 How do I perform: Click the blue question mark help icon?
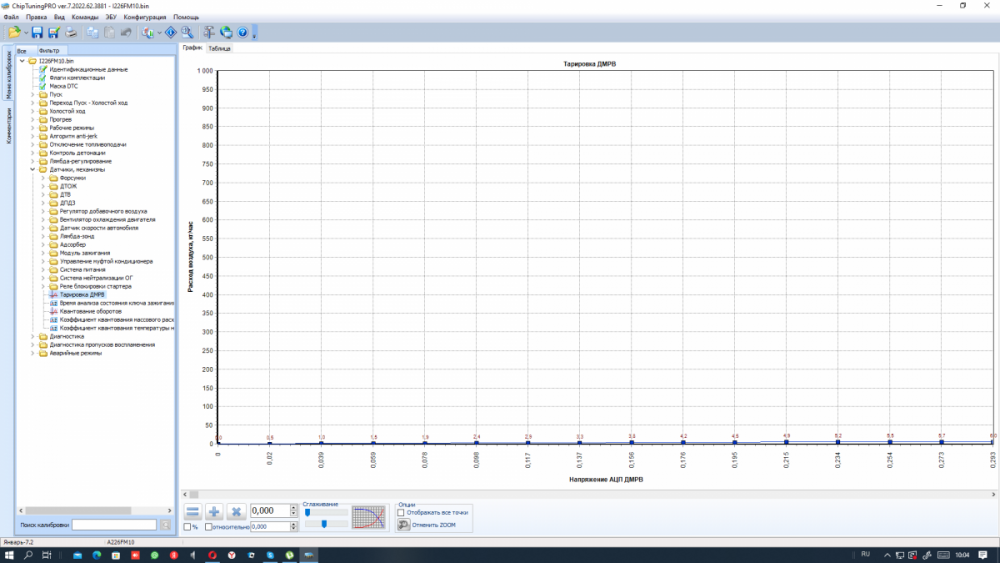coord(242,32)
